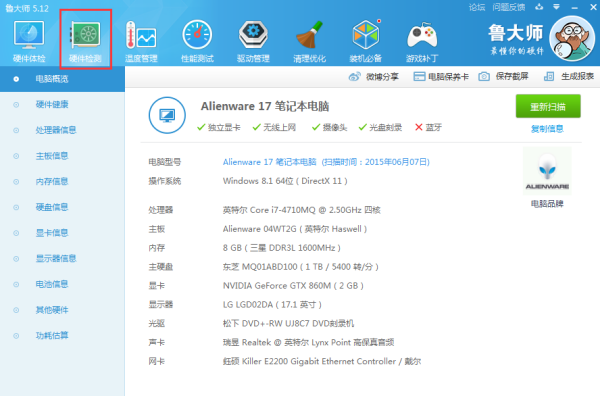Screen dimensions: 600x396
Task: Select 处理器信息 in the sidebar
Action: click(x=55, y=130)
